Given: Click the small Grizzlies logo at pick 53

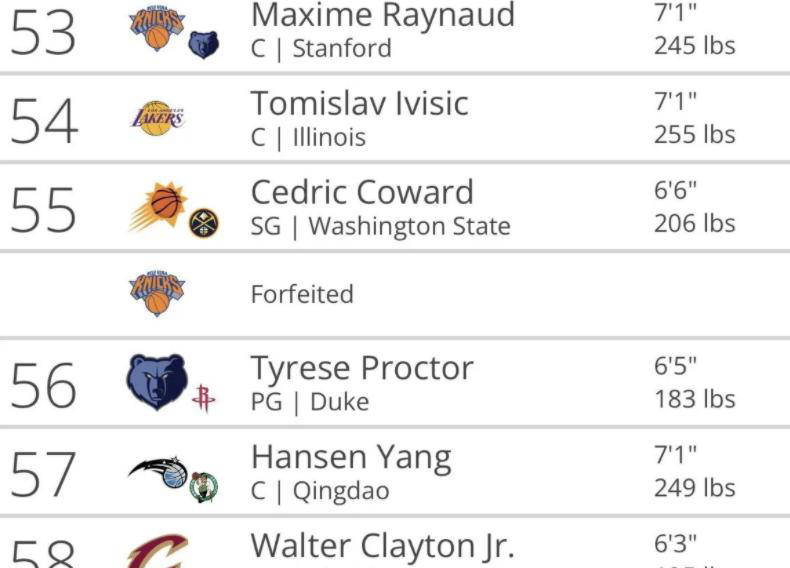Looking at the screenshot, I should point(204,44).
